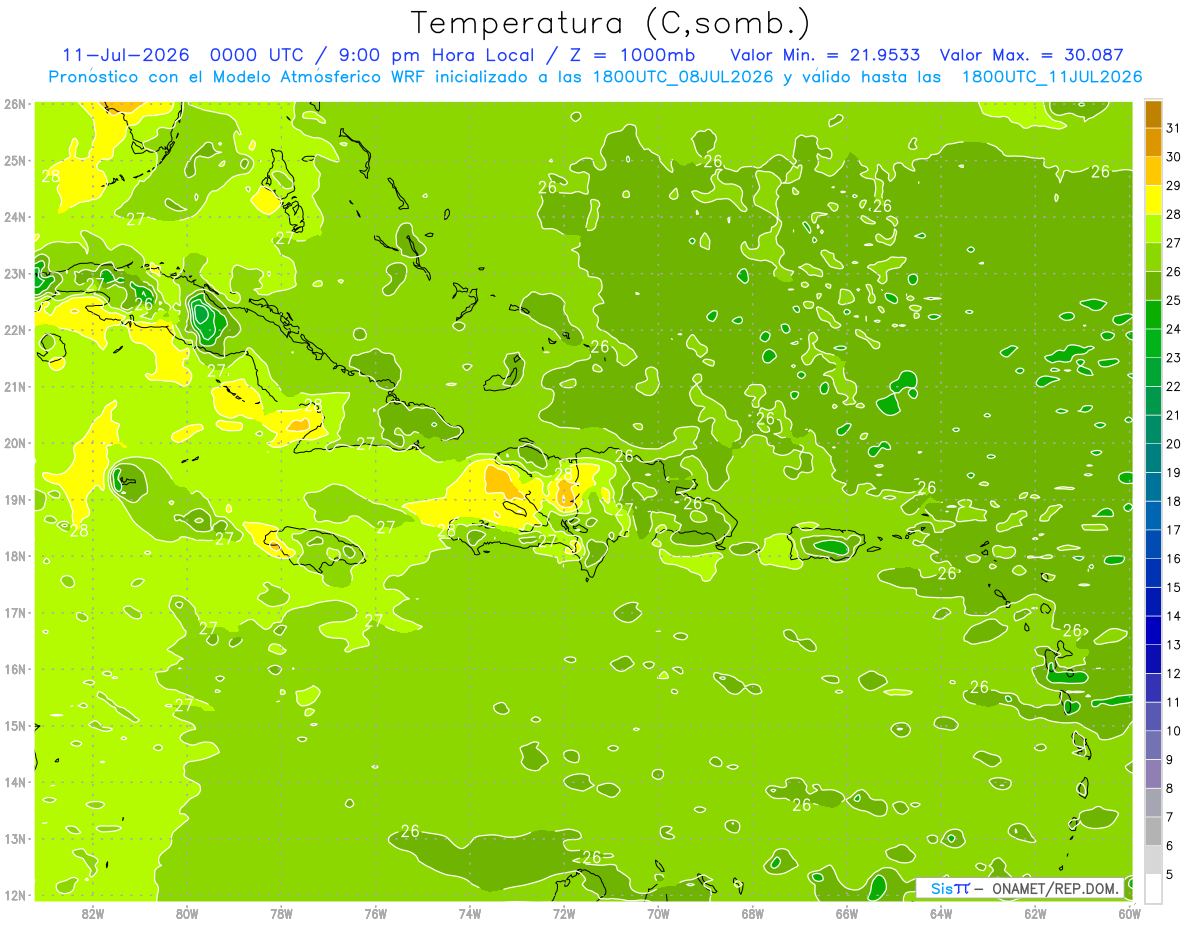Click the 62W longitude axis label
Image resolution: width=1200 pixels, height=927 pixels.
[1035, 913]
